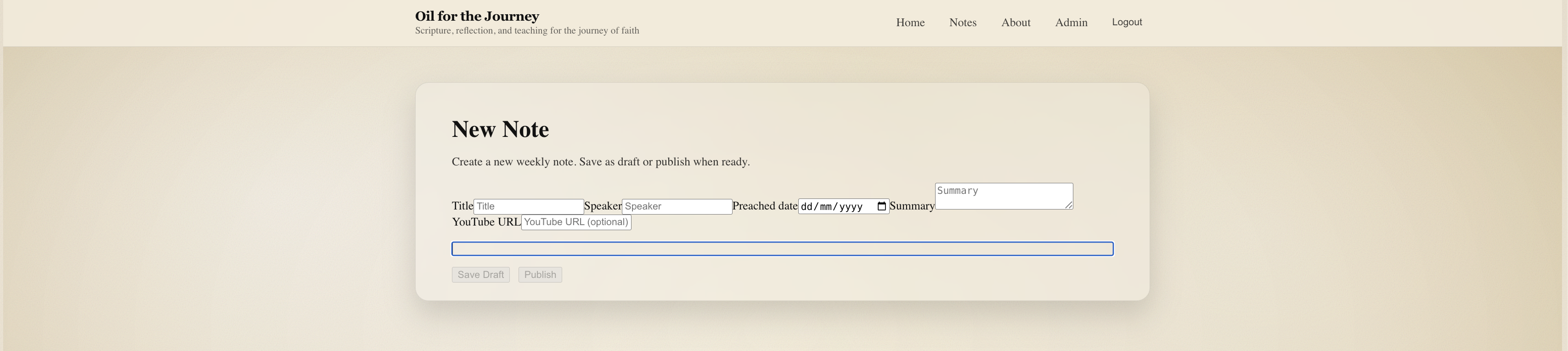The height and width of the screenshot is (351, 1568).
Task: Hit the Publish button
Action: coord(540,275)
